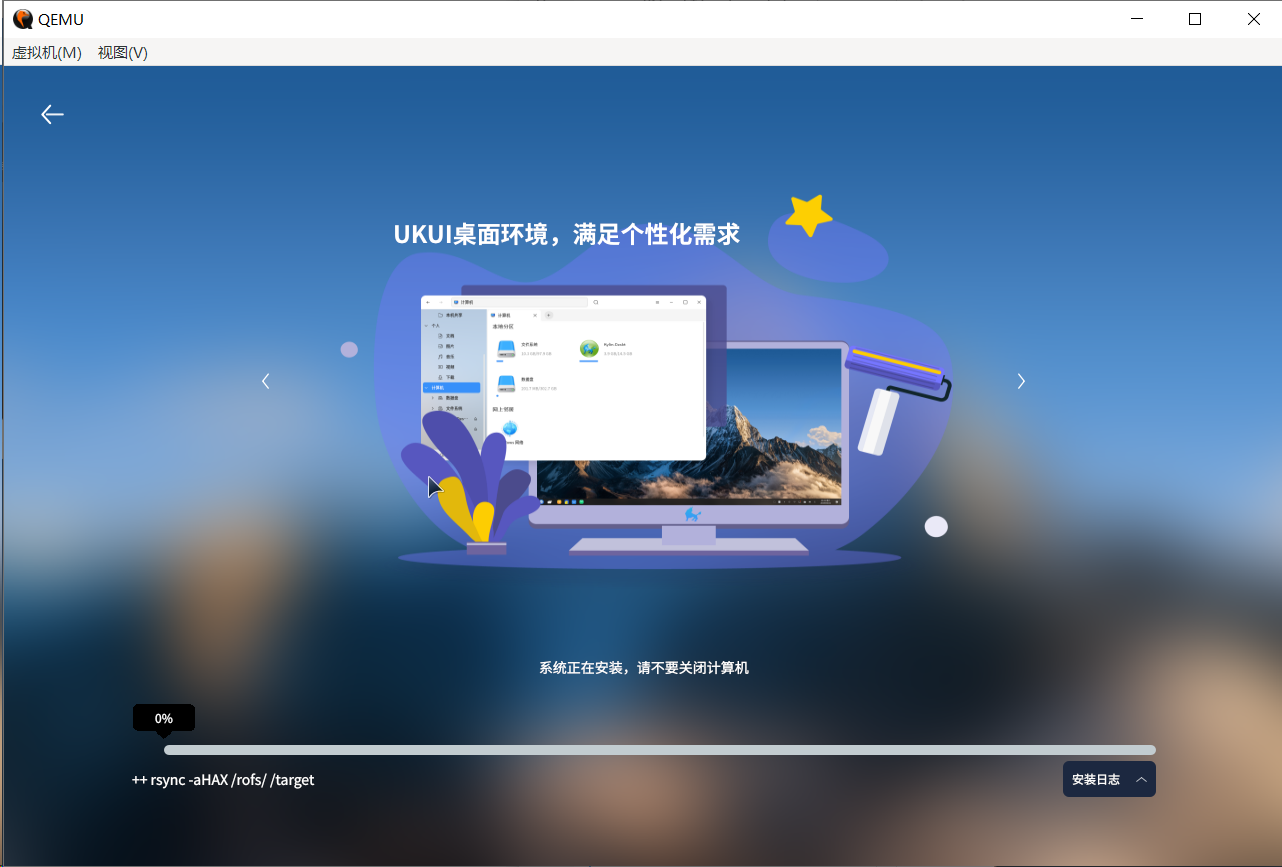Click the lock icon beside the mounted partition
Image resolution: width=1282 pixels, height=867 pixels.
[x=475, y=419]
